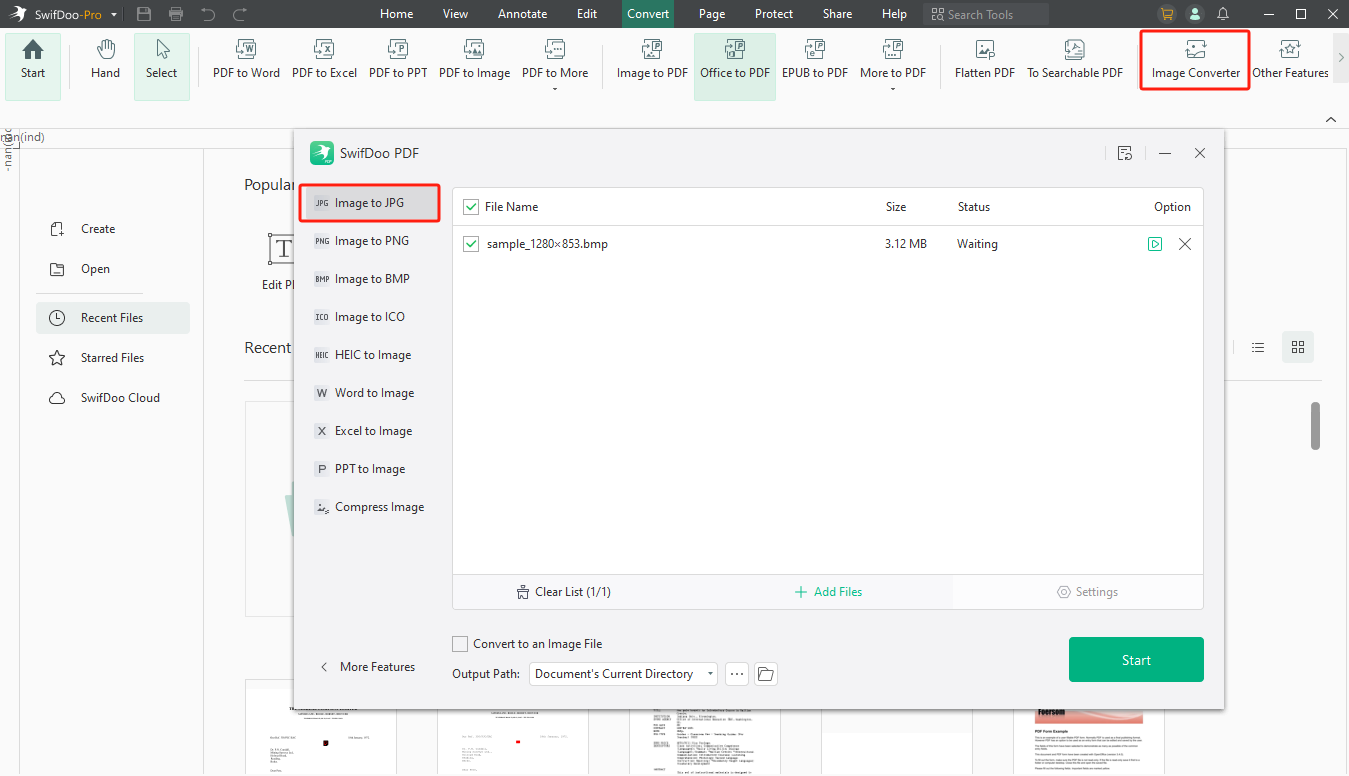1349x776 pixels.
Task: Open the Share tab
Action: pyautogui.click(x=838, y=14)
